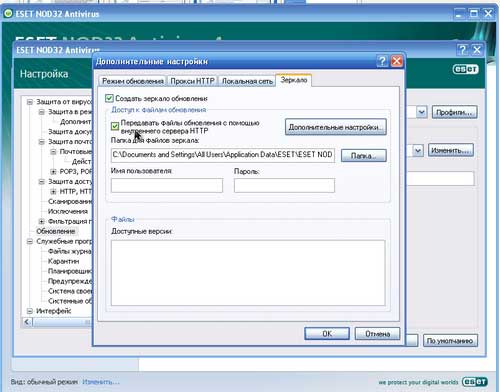Expand the 'HTTP, HTTPS' tree node
Viewport: 500px width, 392px height.
53,192
